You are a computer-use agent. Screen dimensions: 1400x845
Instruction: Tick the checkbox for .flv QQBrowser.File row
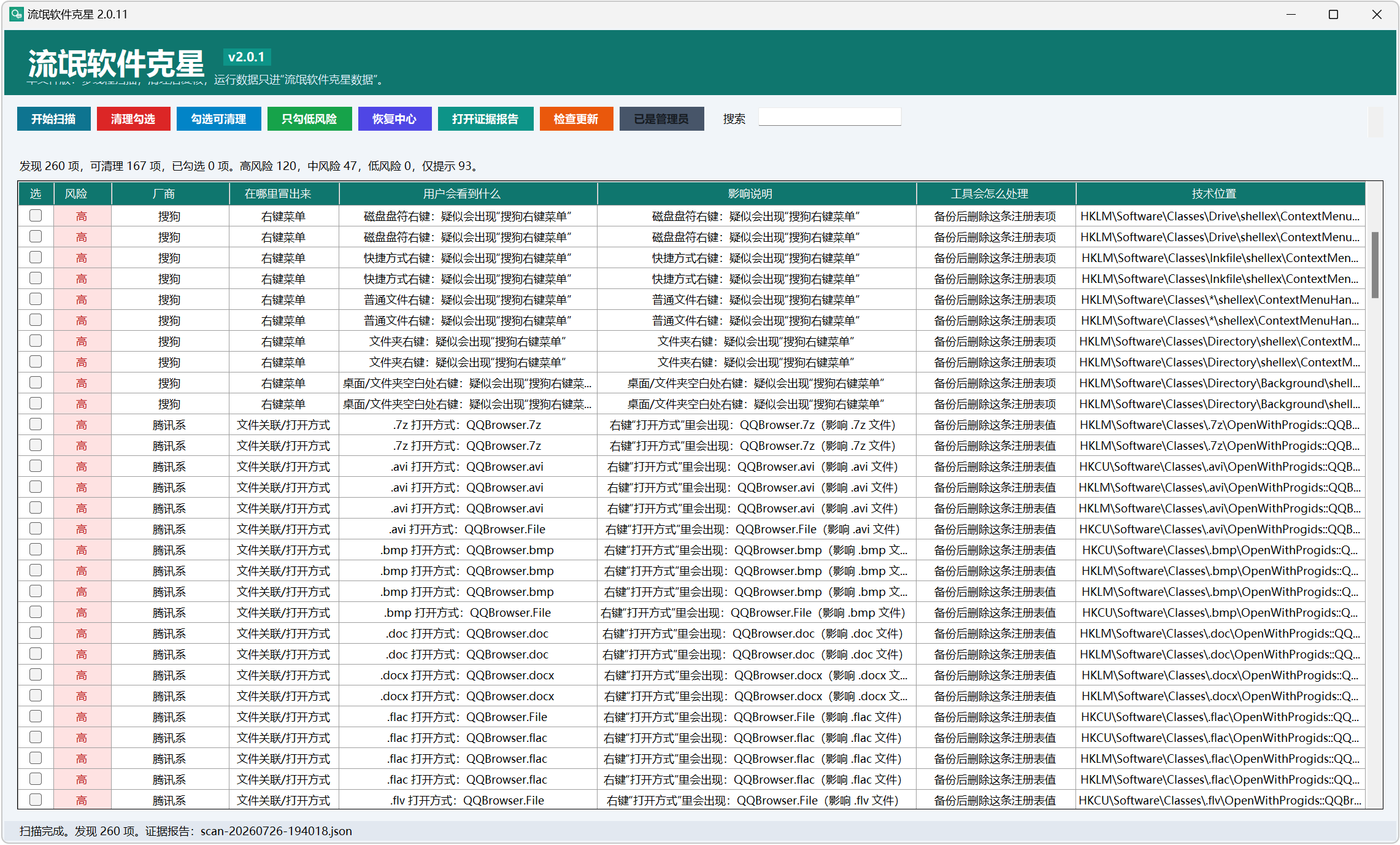pos(36,800)
